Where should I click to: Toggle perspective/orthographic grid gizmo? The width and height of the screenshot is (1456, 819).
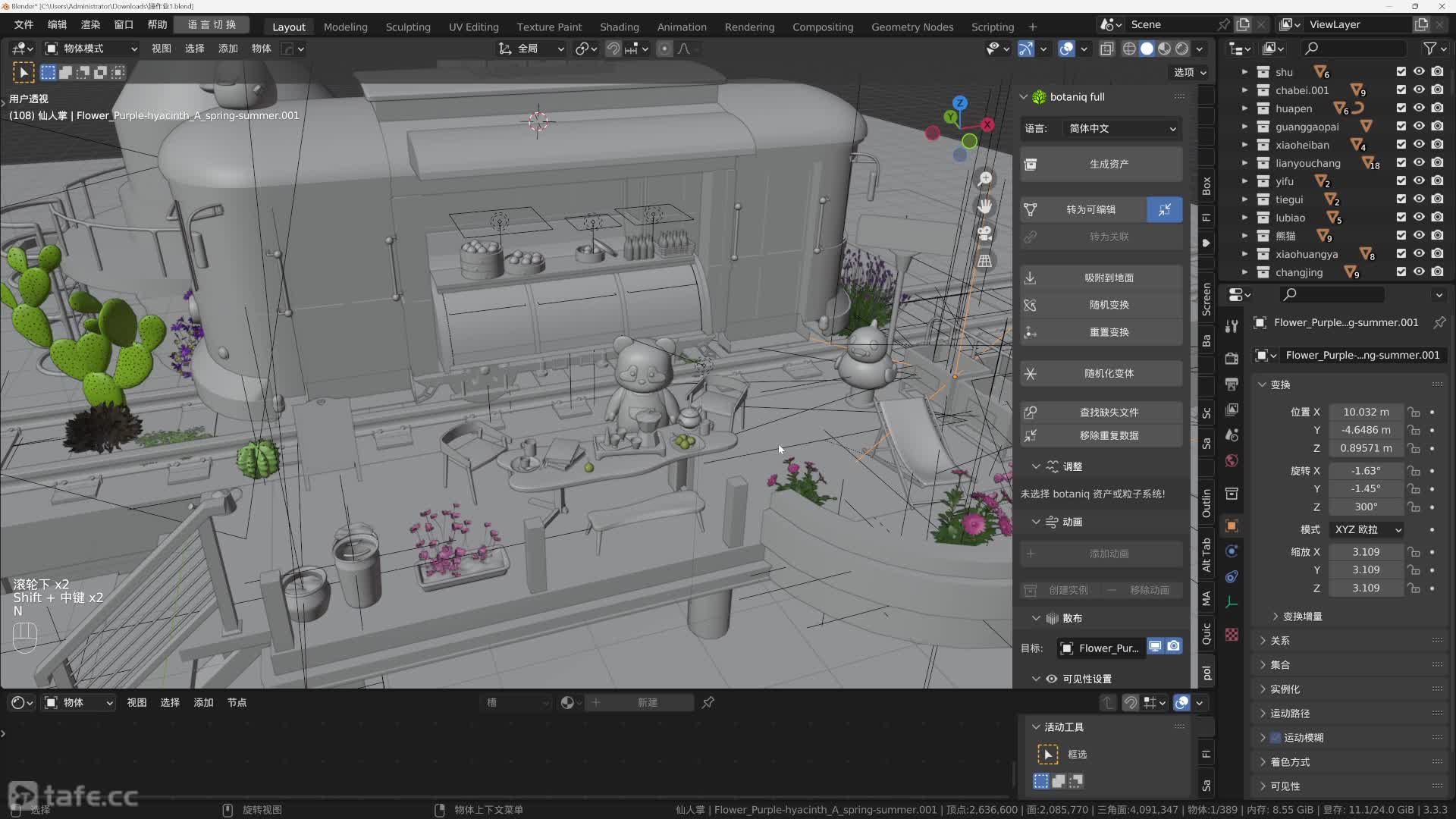pyautogui.click(x=984, y=261)
